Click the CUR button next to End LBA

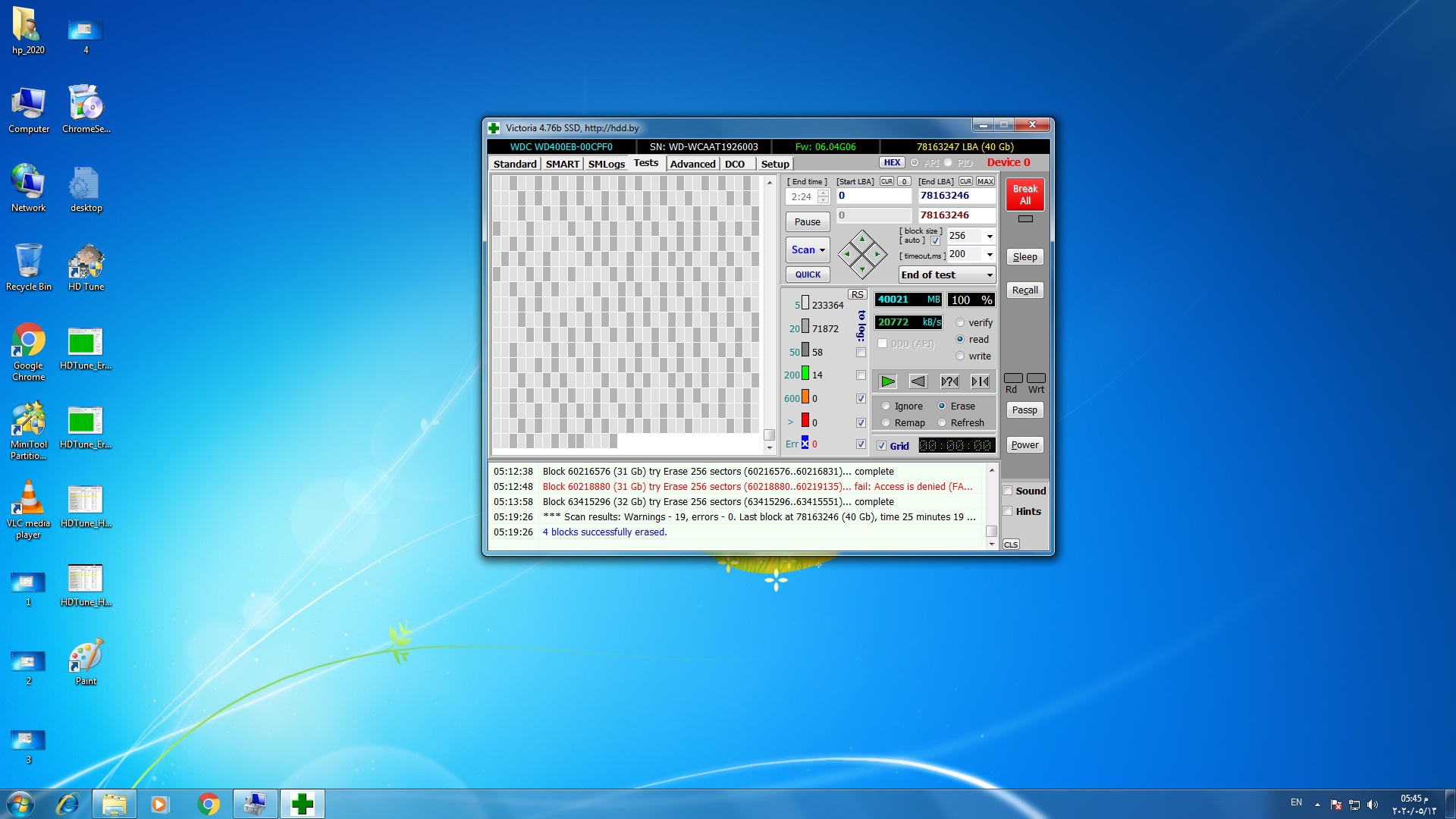coord(965,181)
